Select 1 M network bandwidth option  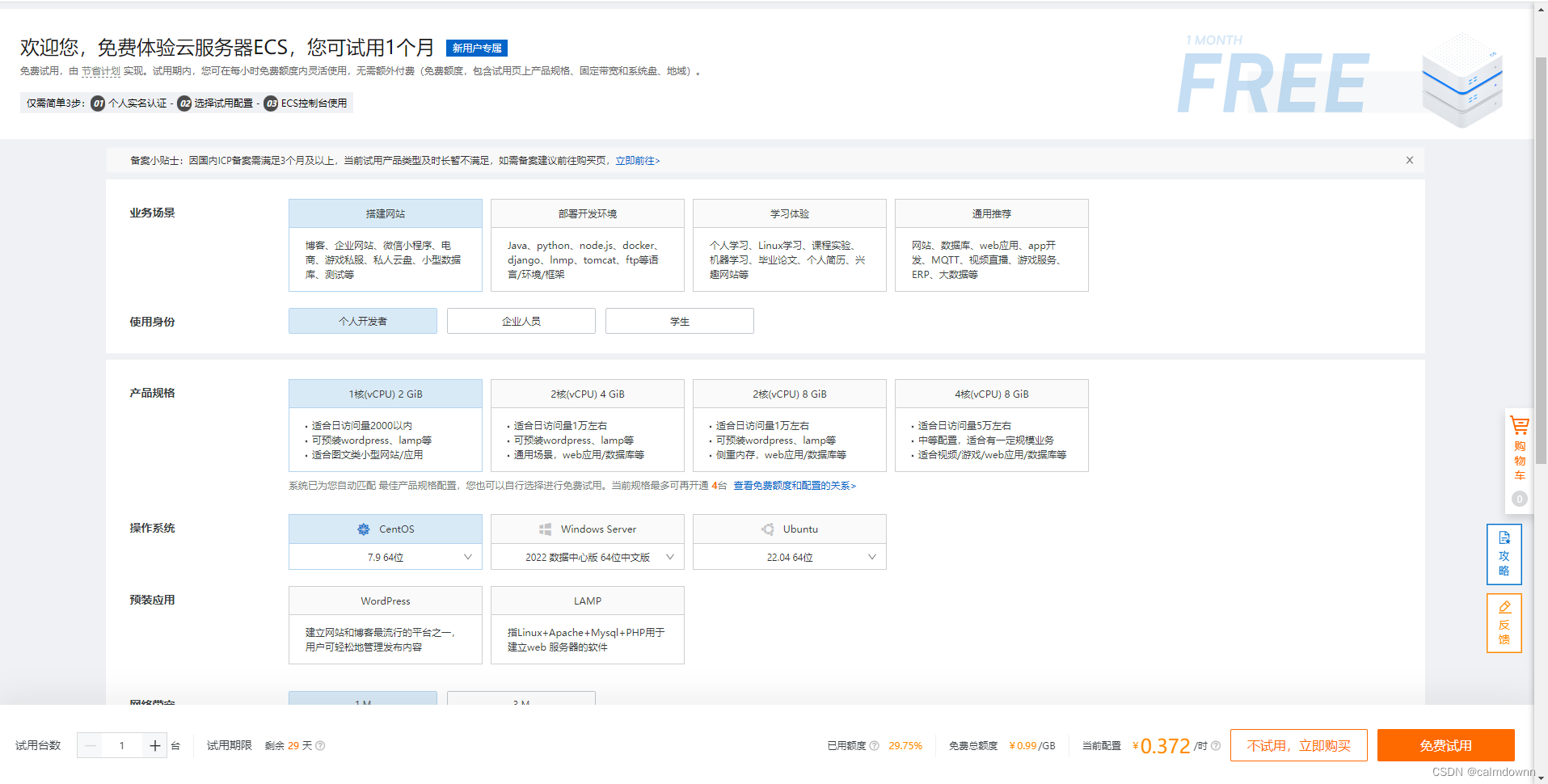click(363, 699)
